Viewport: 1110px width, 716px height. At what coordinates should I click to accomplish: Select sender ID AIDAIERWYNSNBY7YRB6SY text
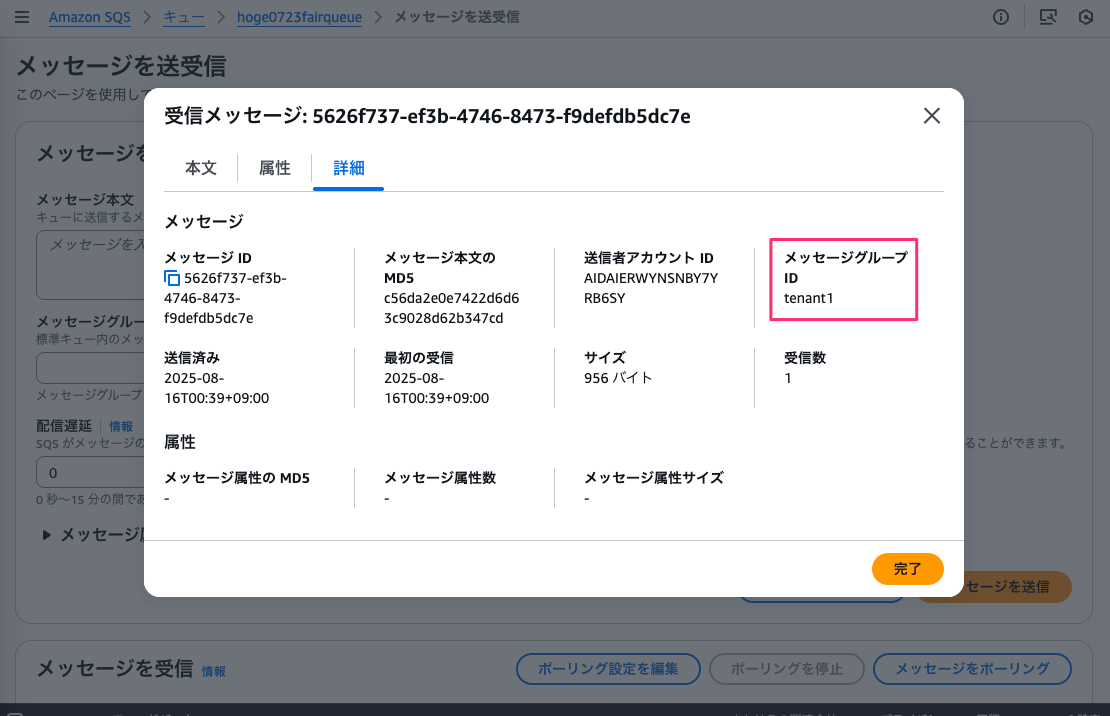pyautogui.click(x=651, y=288)
